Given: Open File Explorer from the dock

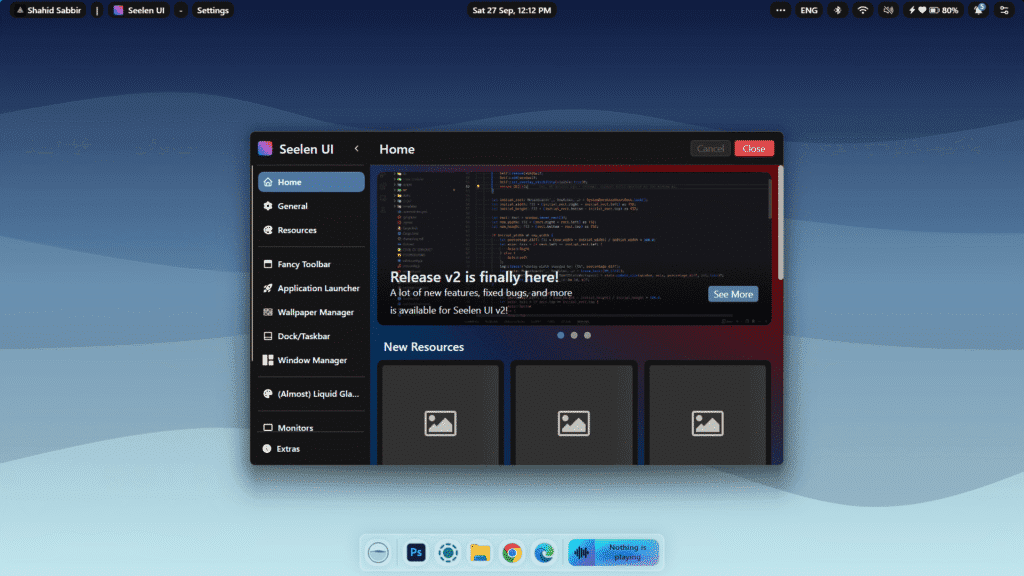Looking at the screenshot, I should [480, 552].
